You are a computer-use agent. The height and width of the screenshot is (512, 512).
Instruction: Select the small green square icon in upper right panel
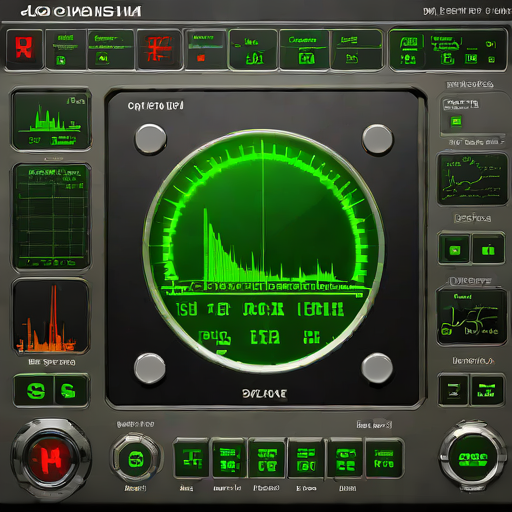coord(456,121)
